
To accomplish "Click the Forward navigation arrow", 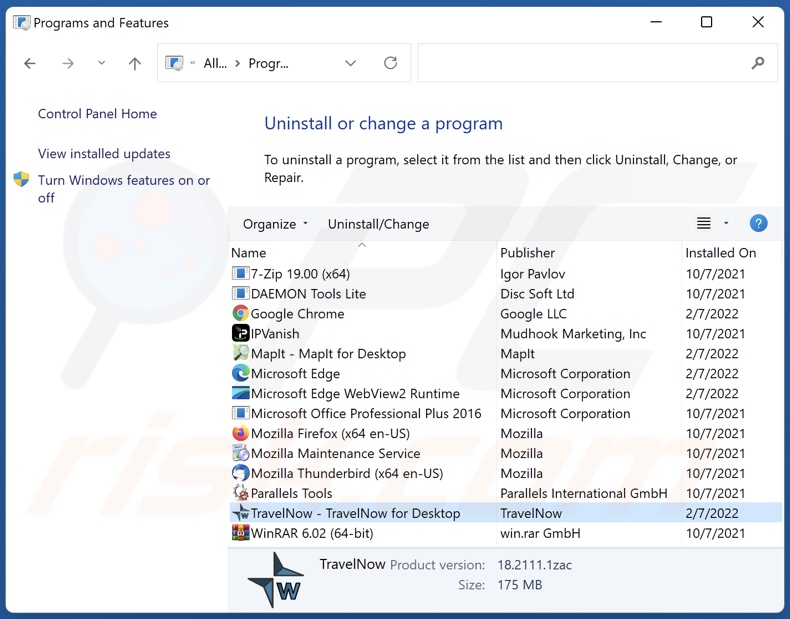I will tap(68, 63).
